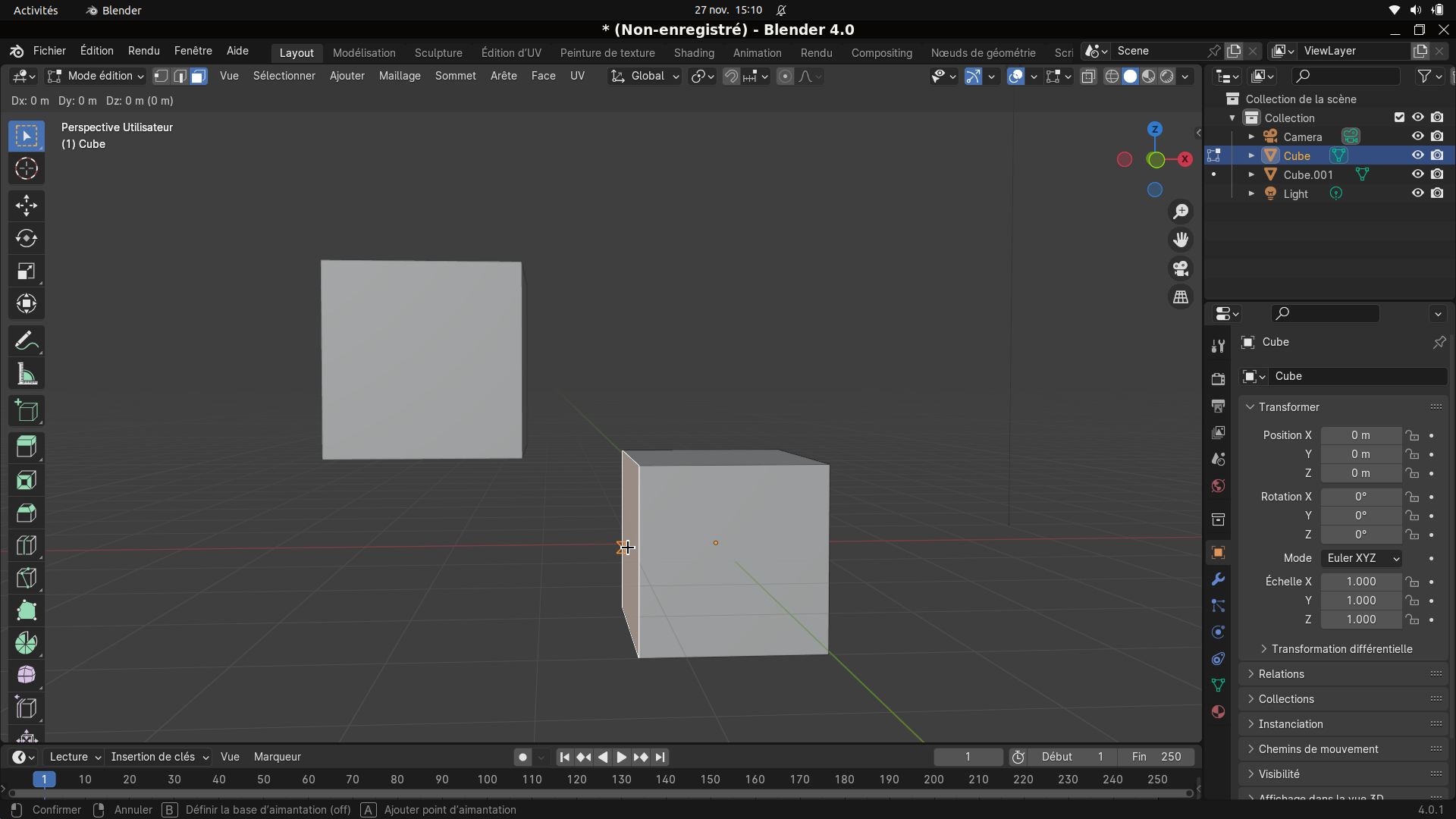Click the Play animation button
Image resolution: width=1456 pixels, height=819 pixels.
pyautogui.click(x=621, y=757)
